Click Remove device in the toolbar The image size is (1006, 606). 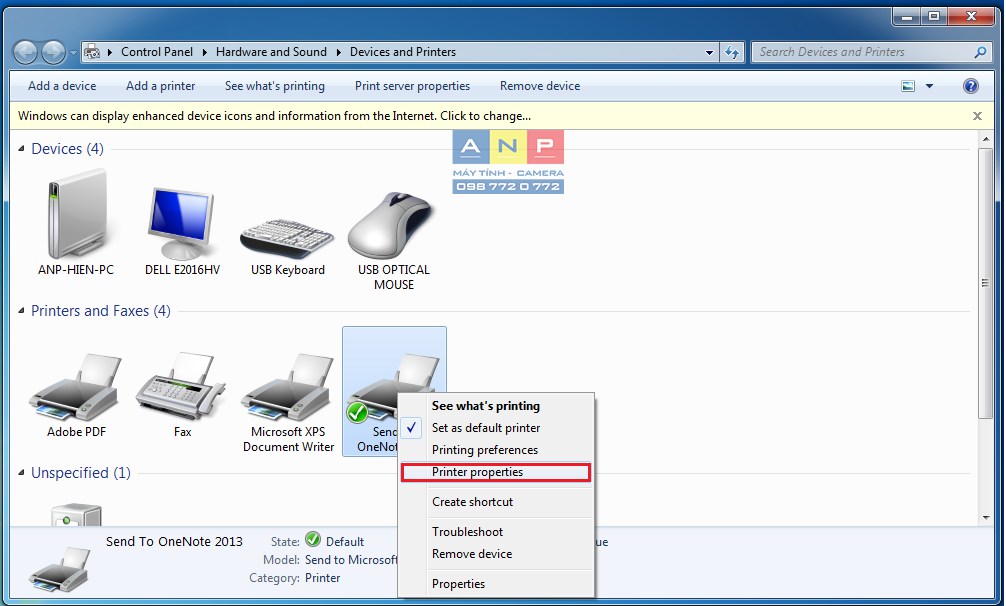point(540,86)
